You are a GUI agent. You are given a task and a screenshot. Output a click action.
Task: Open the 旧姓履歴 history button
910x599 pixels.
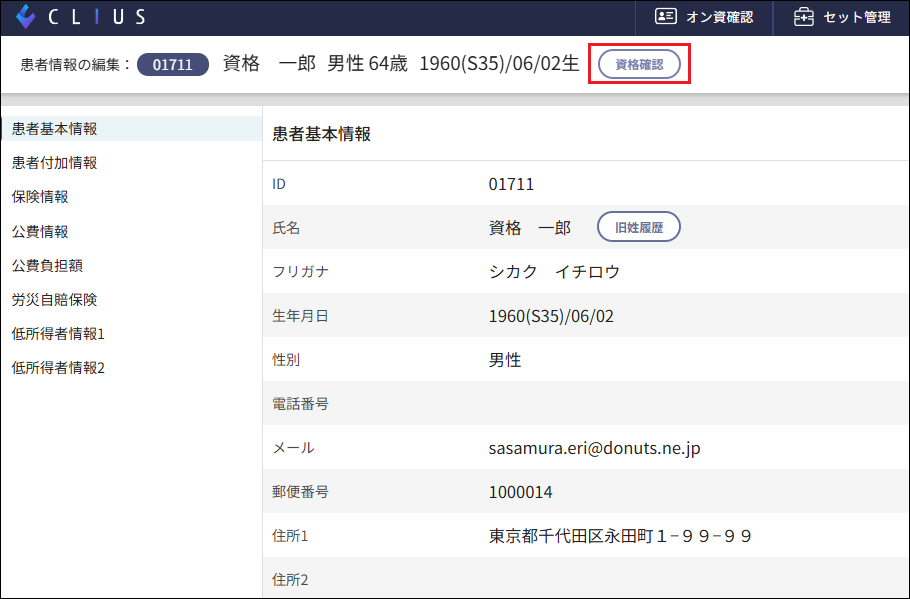coord(638,226)
